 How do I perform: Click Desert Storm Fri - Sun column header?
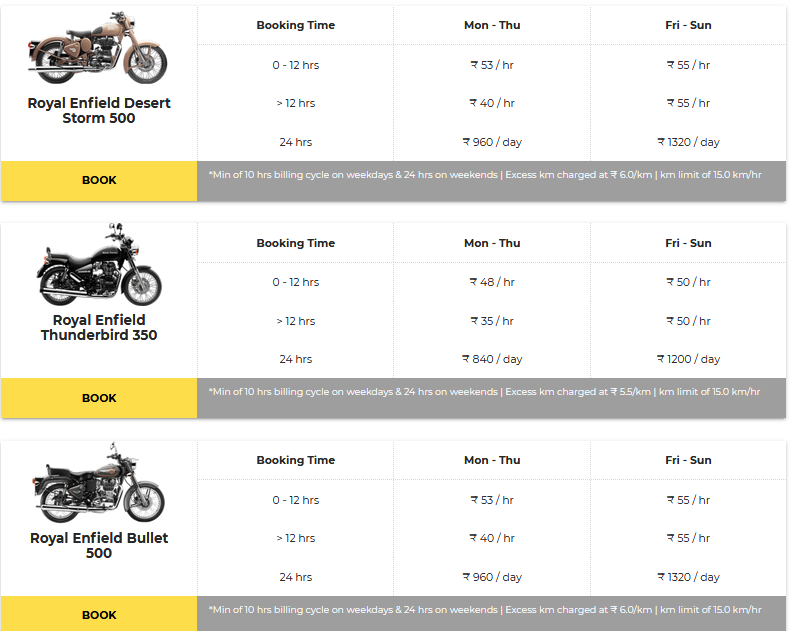[688, 25]
